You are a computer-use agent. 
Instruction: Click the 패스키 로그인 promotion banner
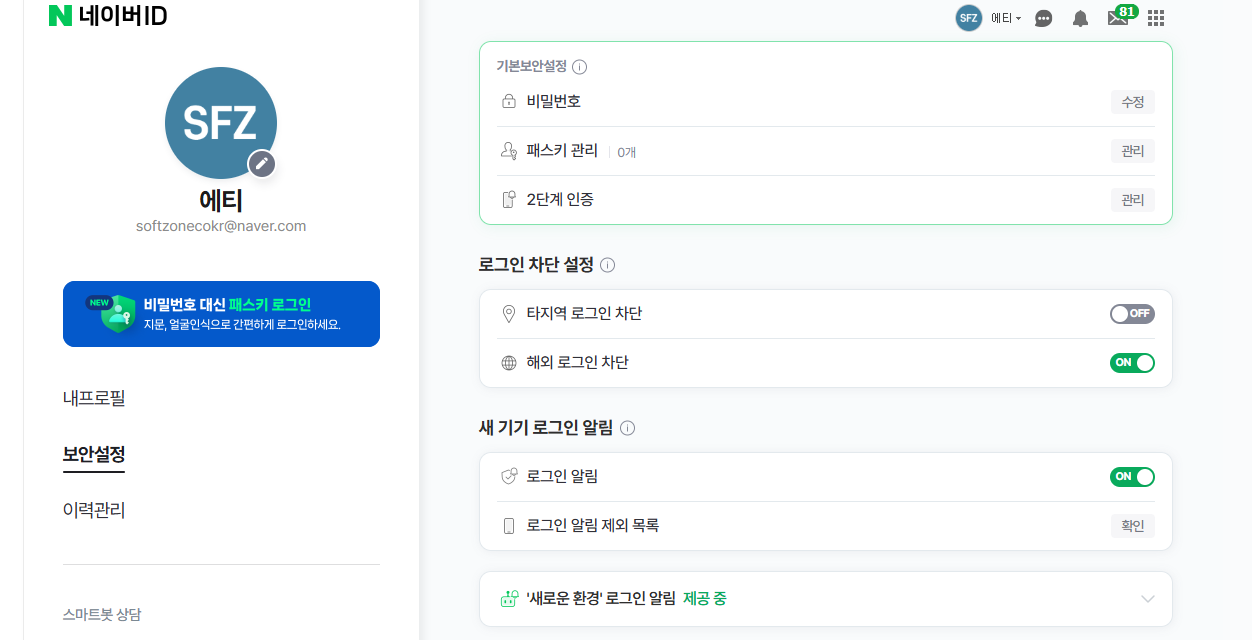pos(221,314)
